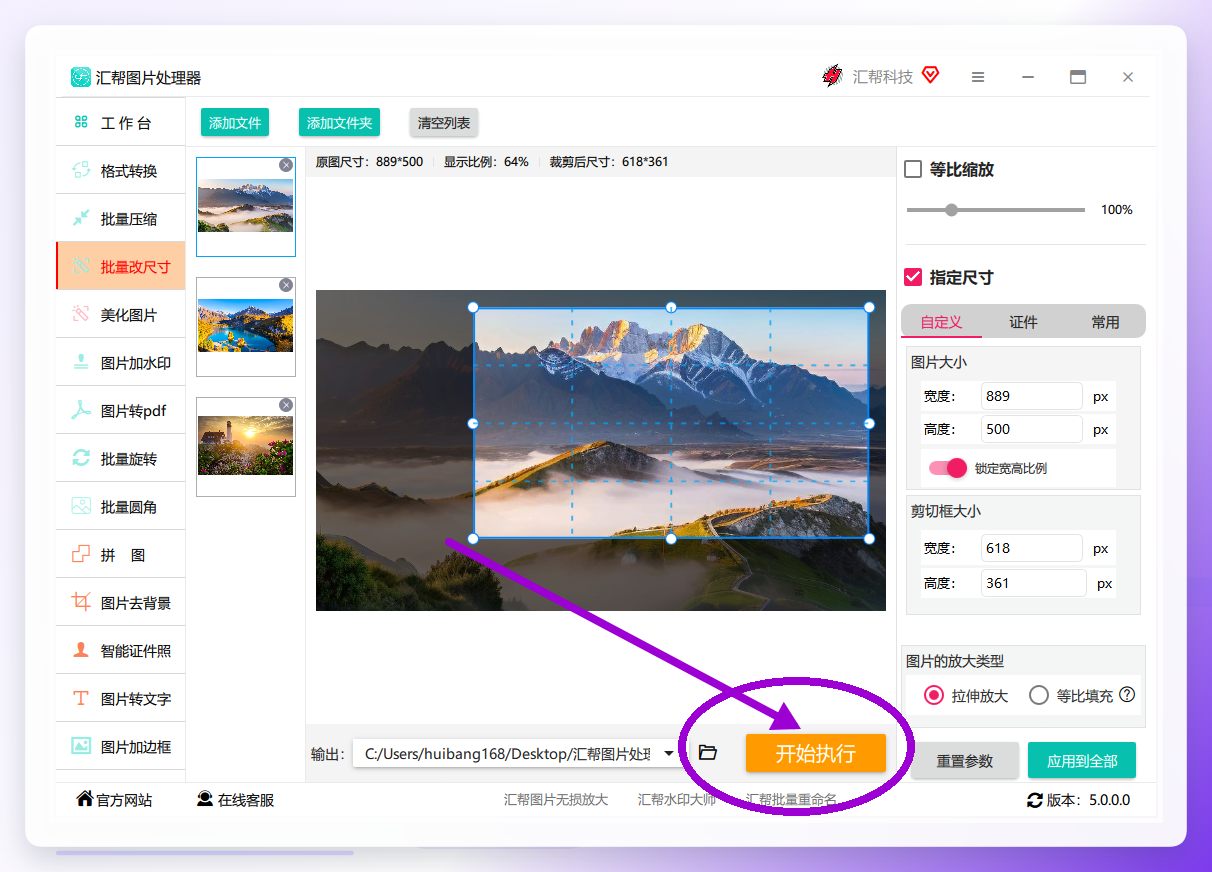Click the 官方网站 home icon
This screenshot has width=1212, height=872.
85,799
